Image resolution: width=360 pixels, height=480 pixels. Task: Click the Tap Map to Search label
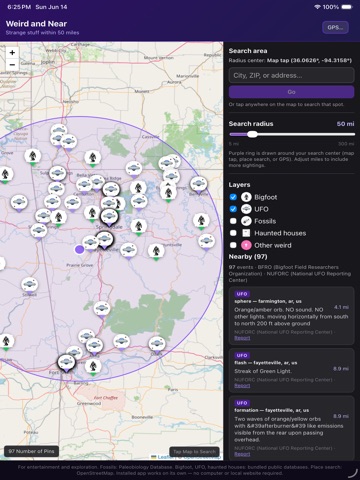tap(194, 452)
